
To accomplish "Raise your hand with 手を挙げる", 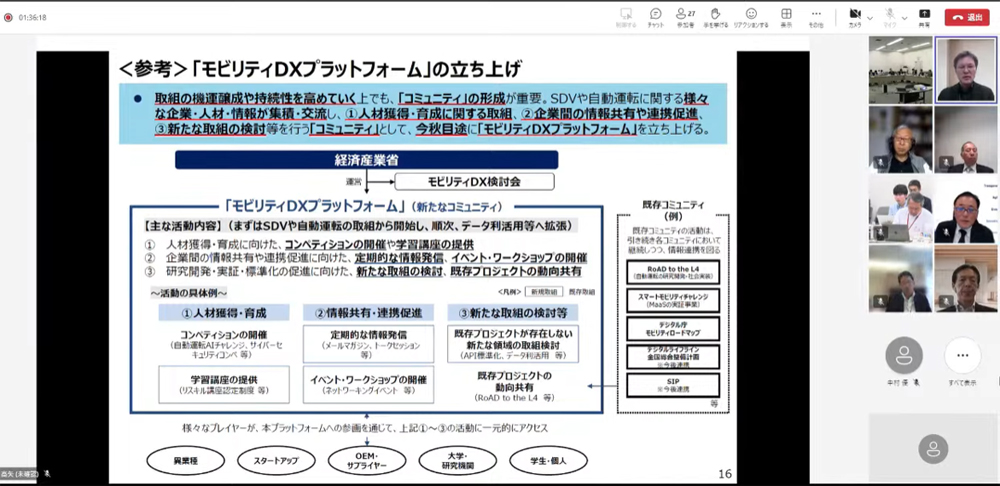I will click(x=716, y=17).
